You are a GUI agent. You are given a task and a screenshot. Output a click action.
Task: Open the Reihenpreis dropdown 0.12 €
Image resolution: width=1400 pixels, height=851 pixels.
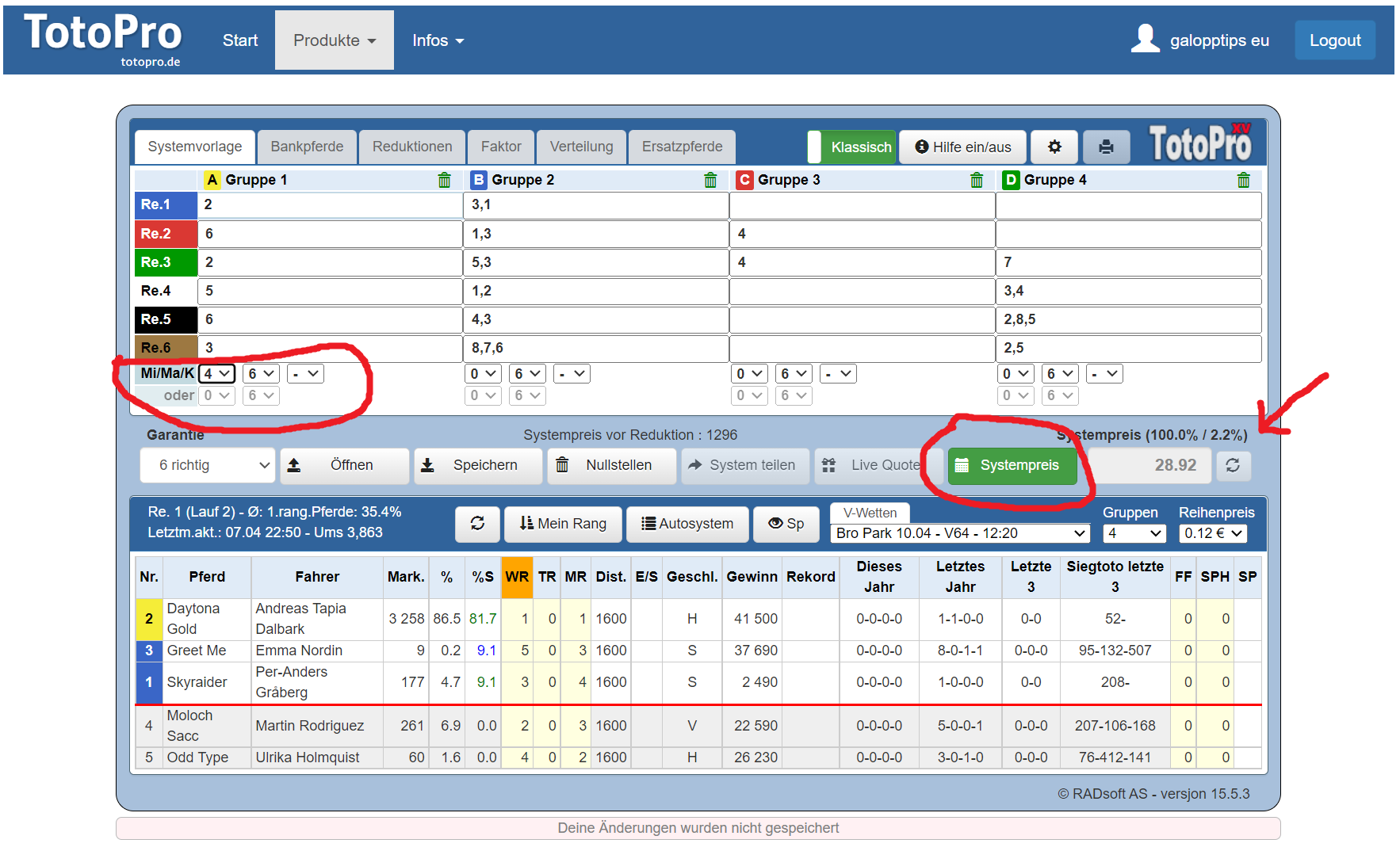pos(1213,533)
